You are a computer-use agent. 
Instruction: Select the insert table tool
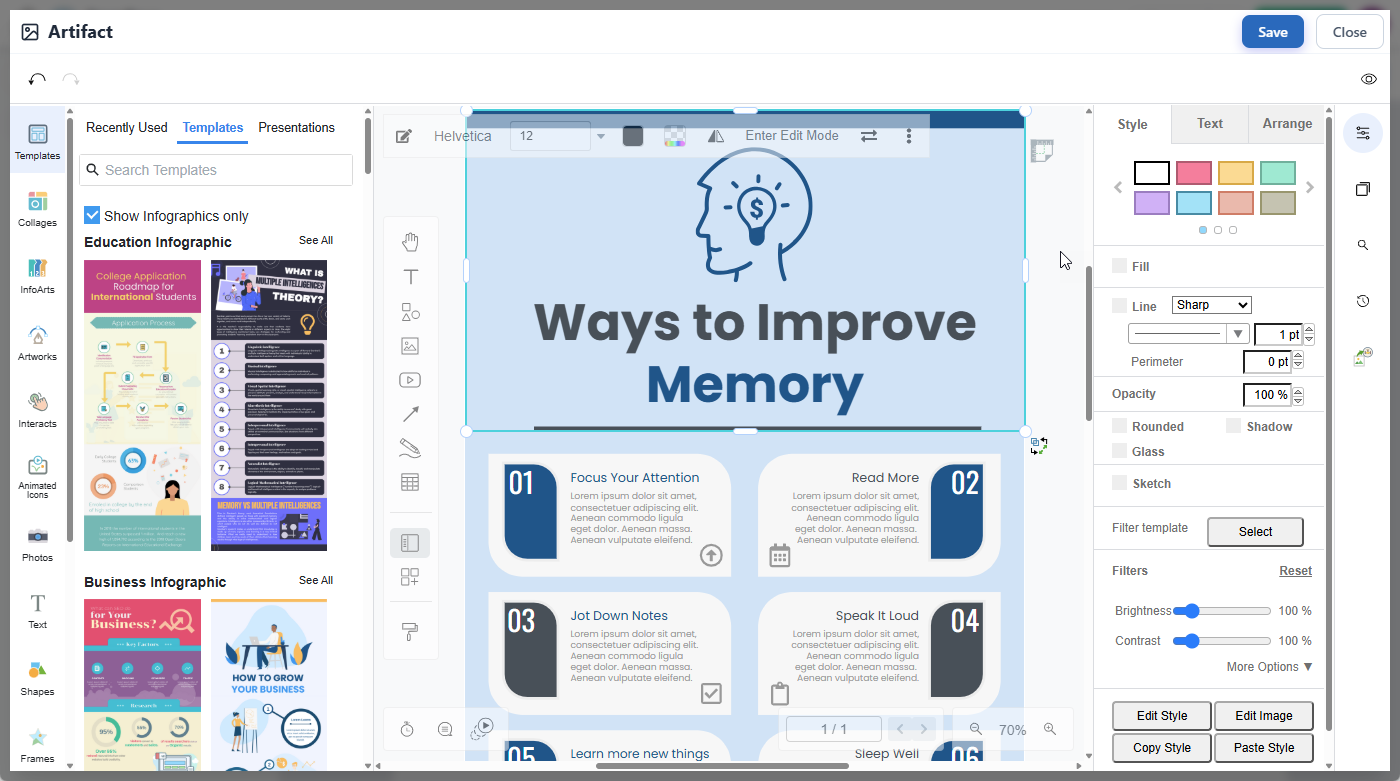point(410,482)
